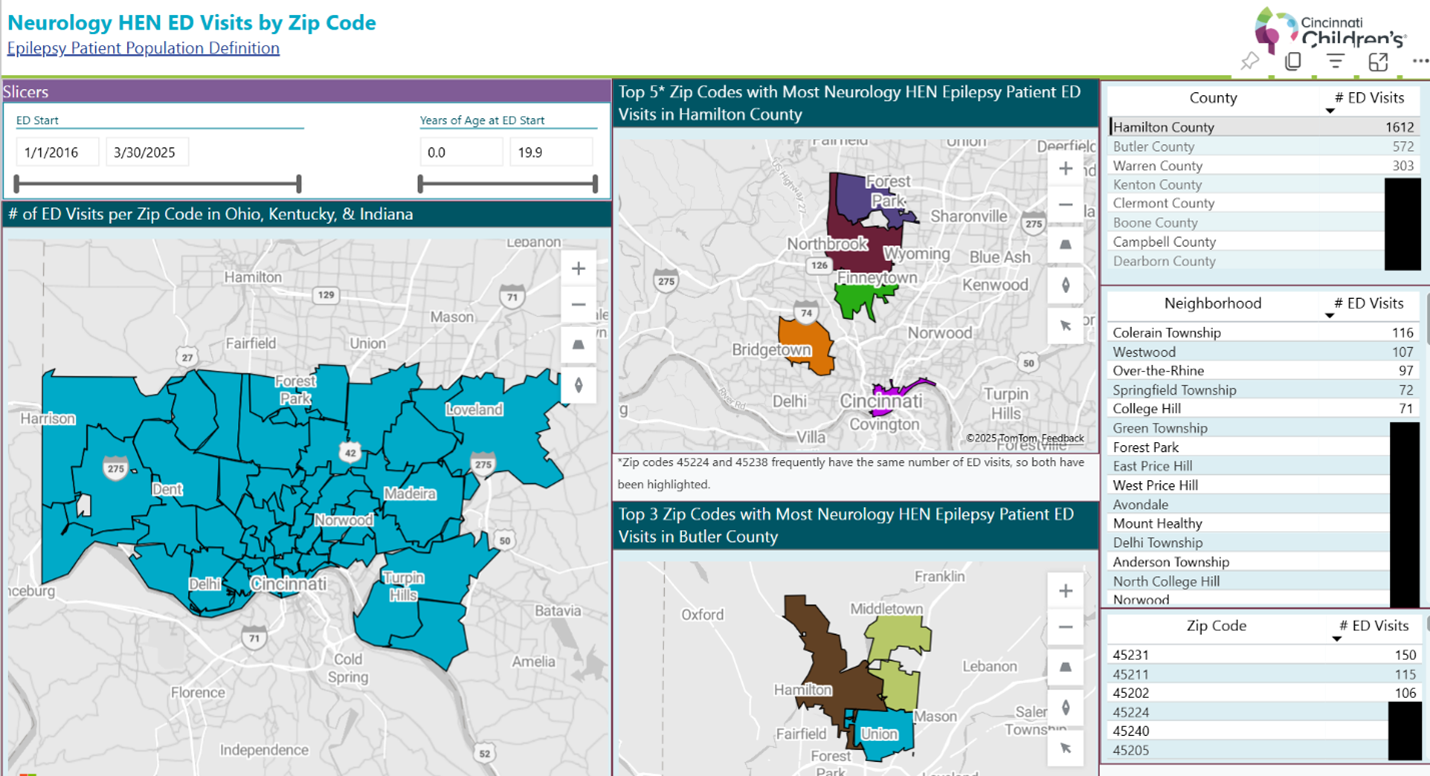
Task: Click the selection arrow tool on the Hamilton map
Action: click(x=1065, y=325)
